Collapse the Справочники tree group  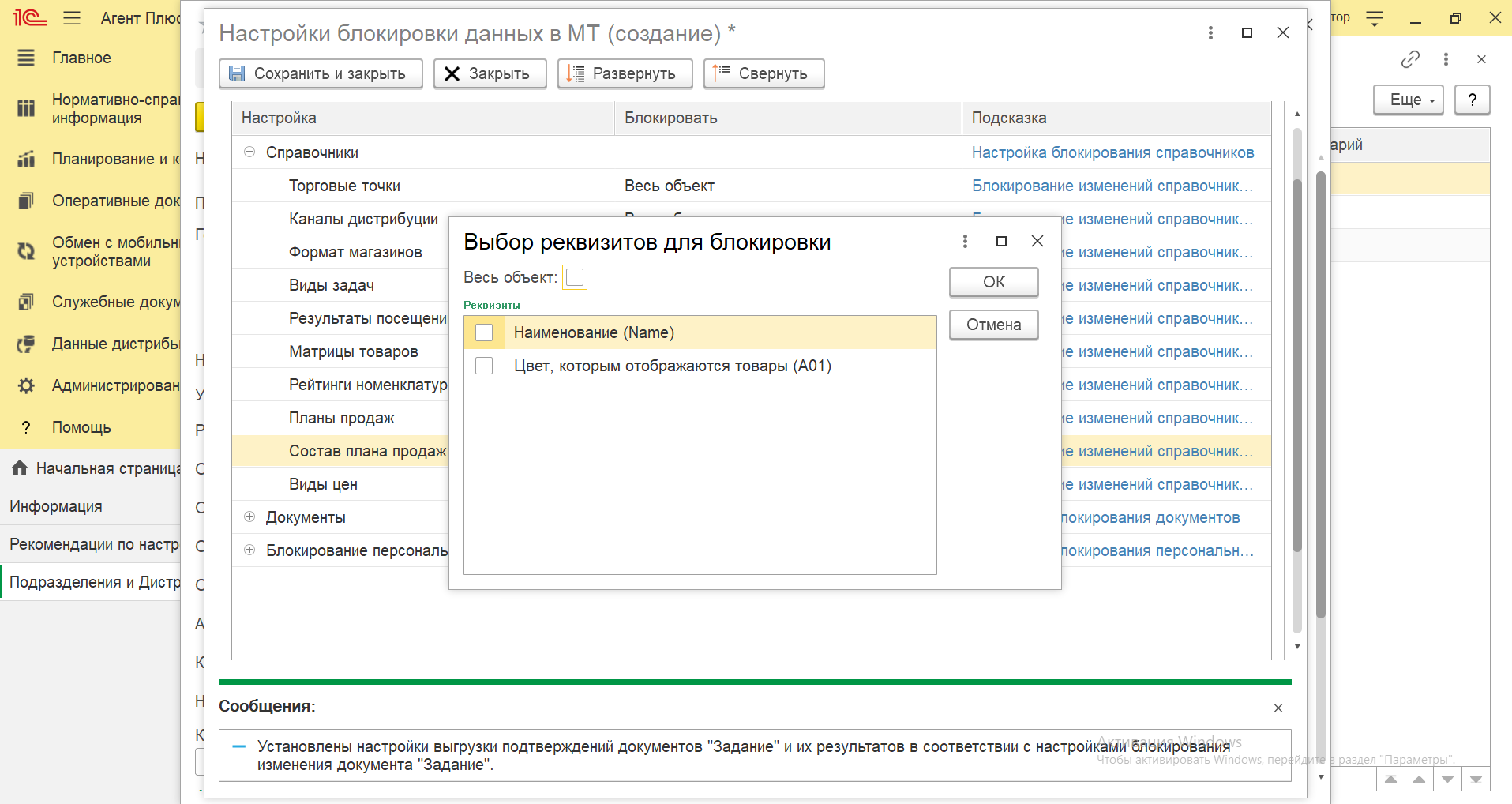pos(249,152)
